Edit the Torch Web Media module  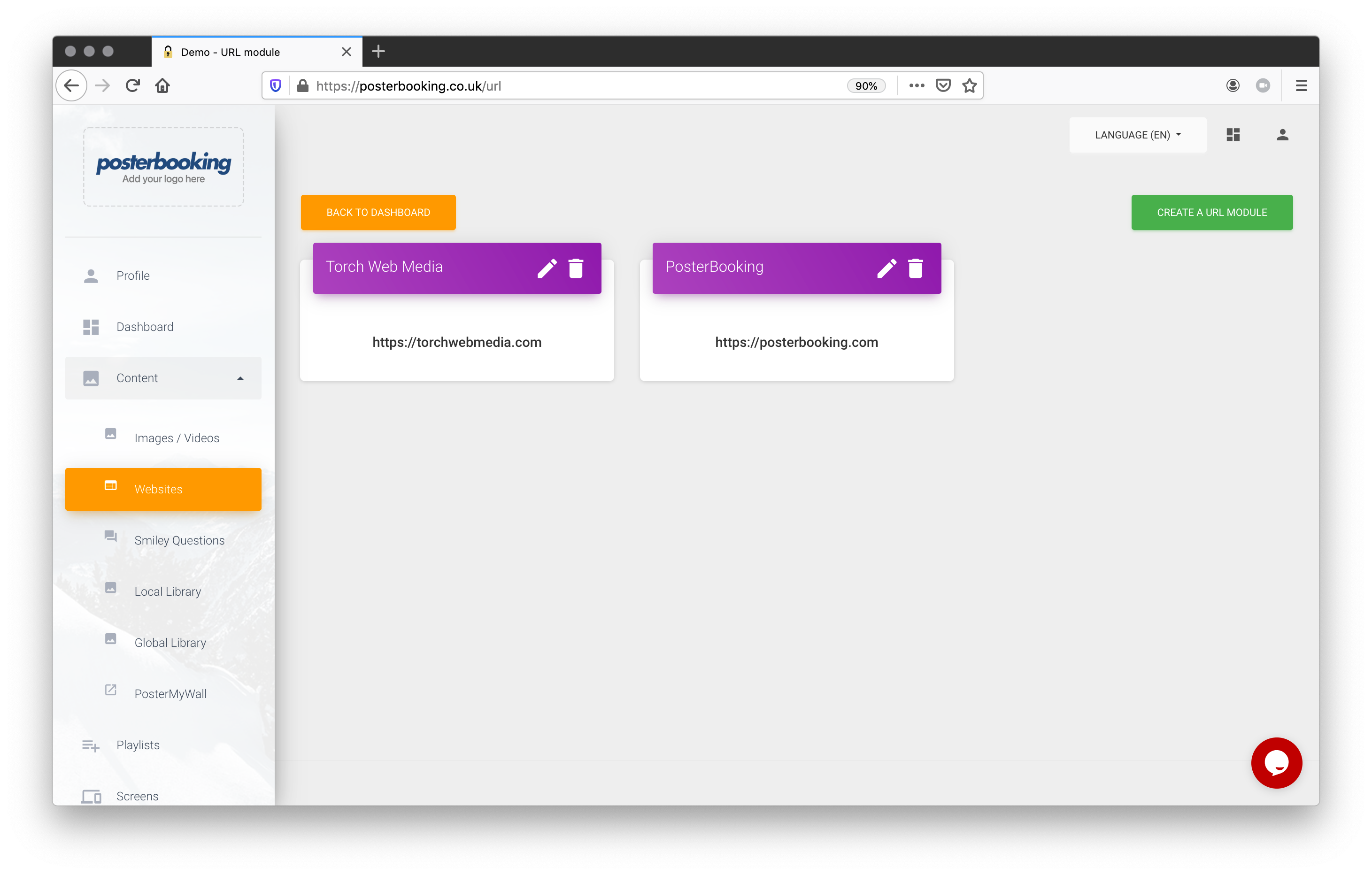[x=547, y=269]
